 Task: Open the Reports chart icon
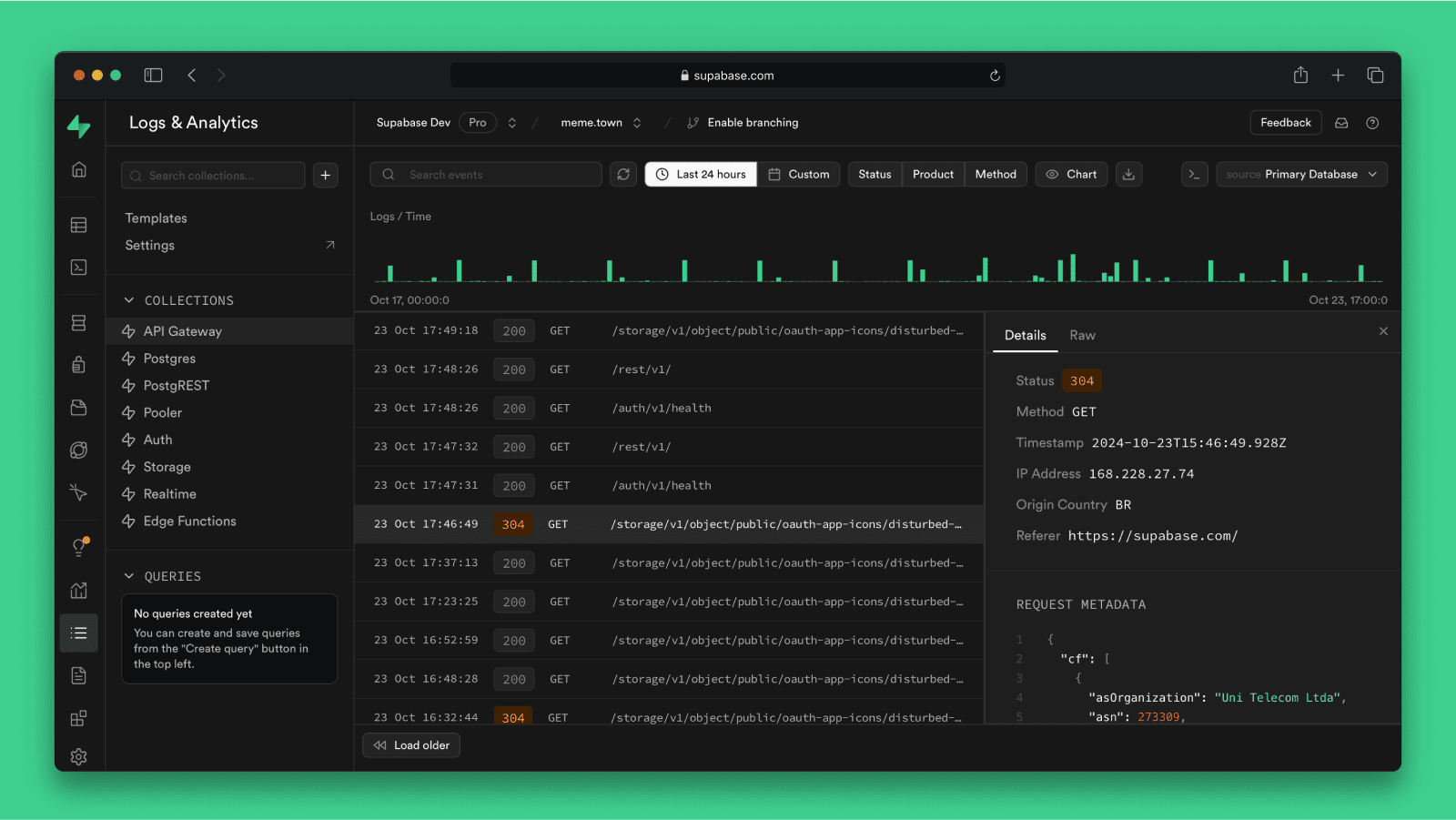(78, 590)
